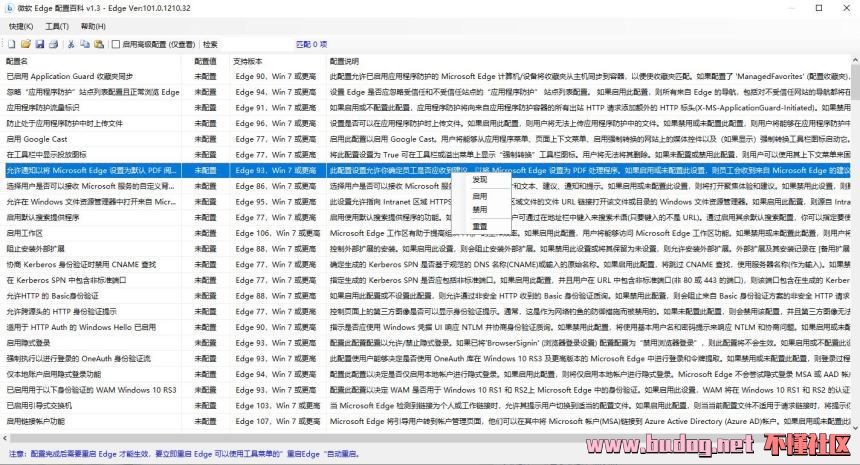860x465 pixels.
Task: Click the New file toolbar icon
Action: click(12, 44)
